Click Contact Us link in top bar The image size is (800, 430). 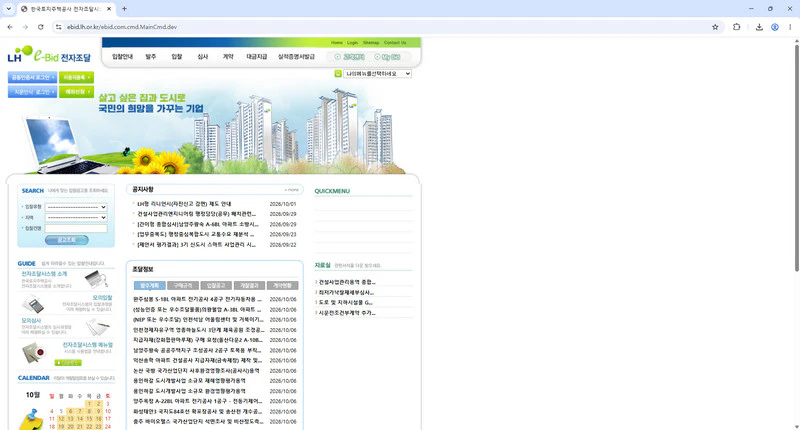click(395, 43)
